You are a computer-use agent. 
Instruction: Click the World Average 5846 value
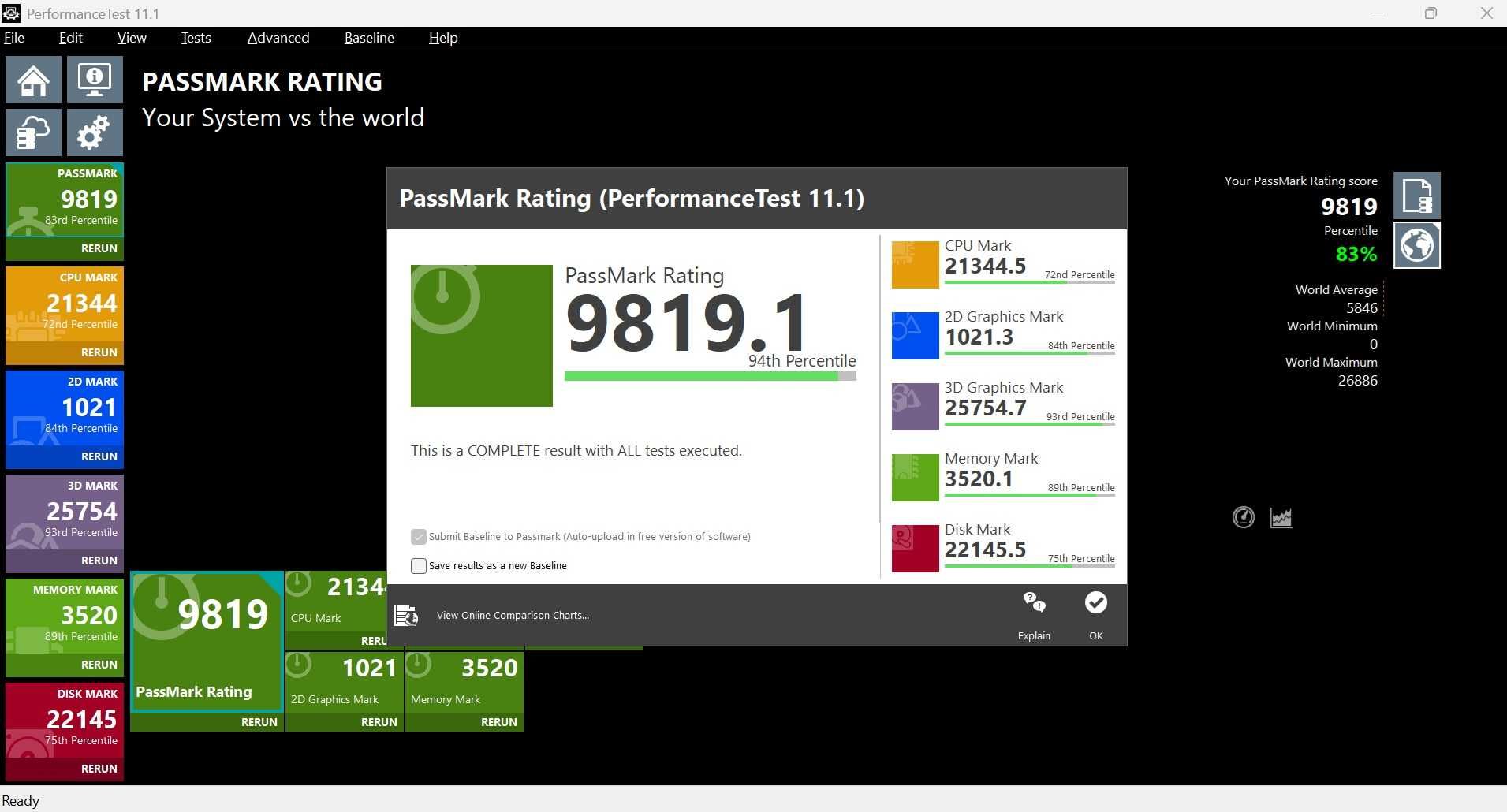[x=1362, y=308]
